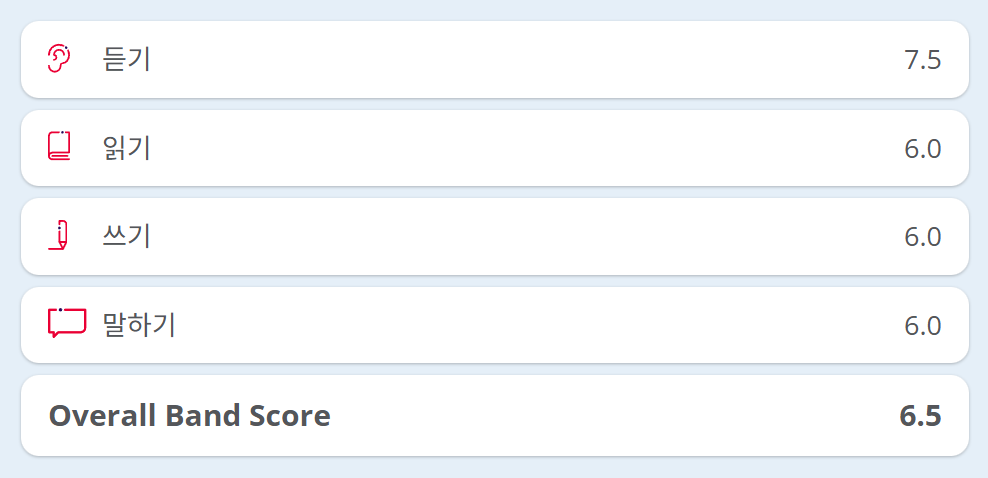Click the speech bubble icon beside 말하기
988x478 pixels.
(66, 323)
